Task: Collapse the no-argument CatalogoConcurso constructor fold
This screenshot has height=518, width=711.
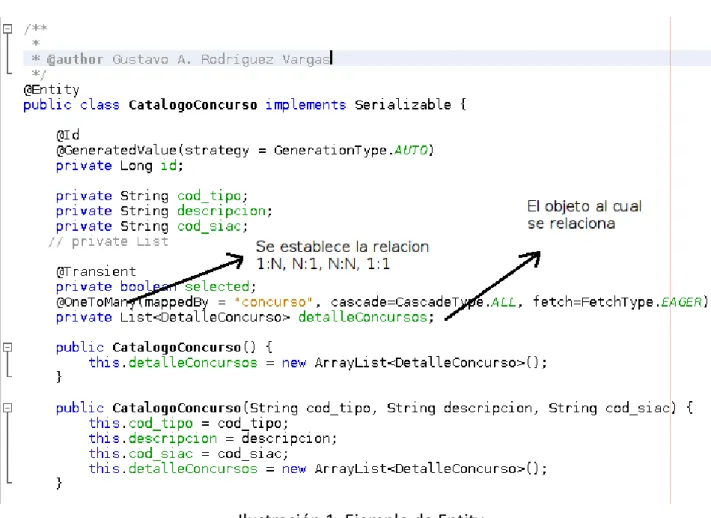Action: coord(7,347)
